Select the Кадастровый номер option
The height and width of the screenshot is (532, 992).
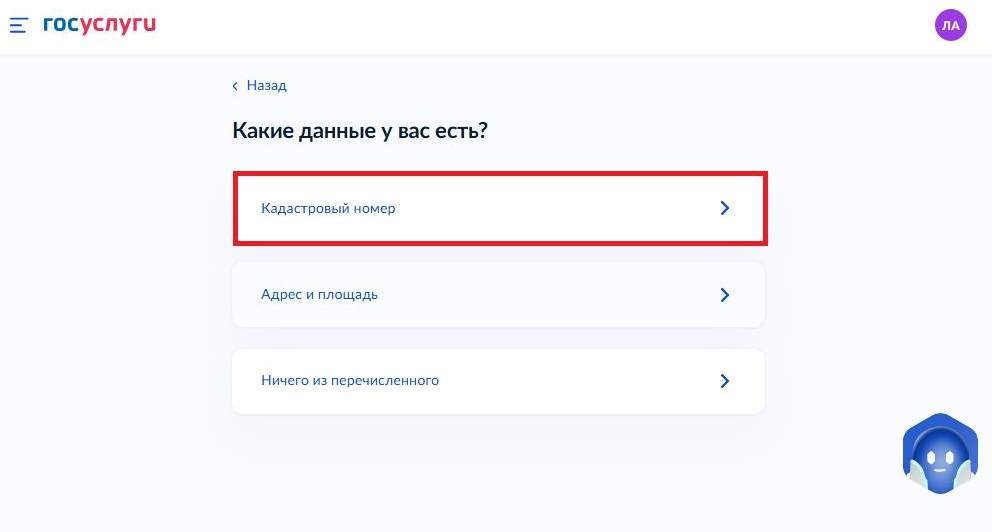(498, 209)
